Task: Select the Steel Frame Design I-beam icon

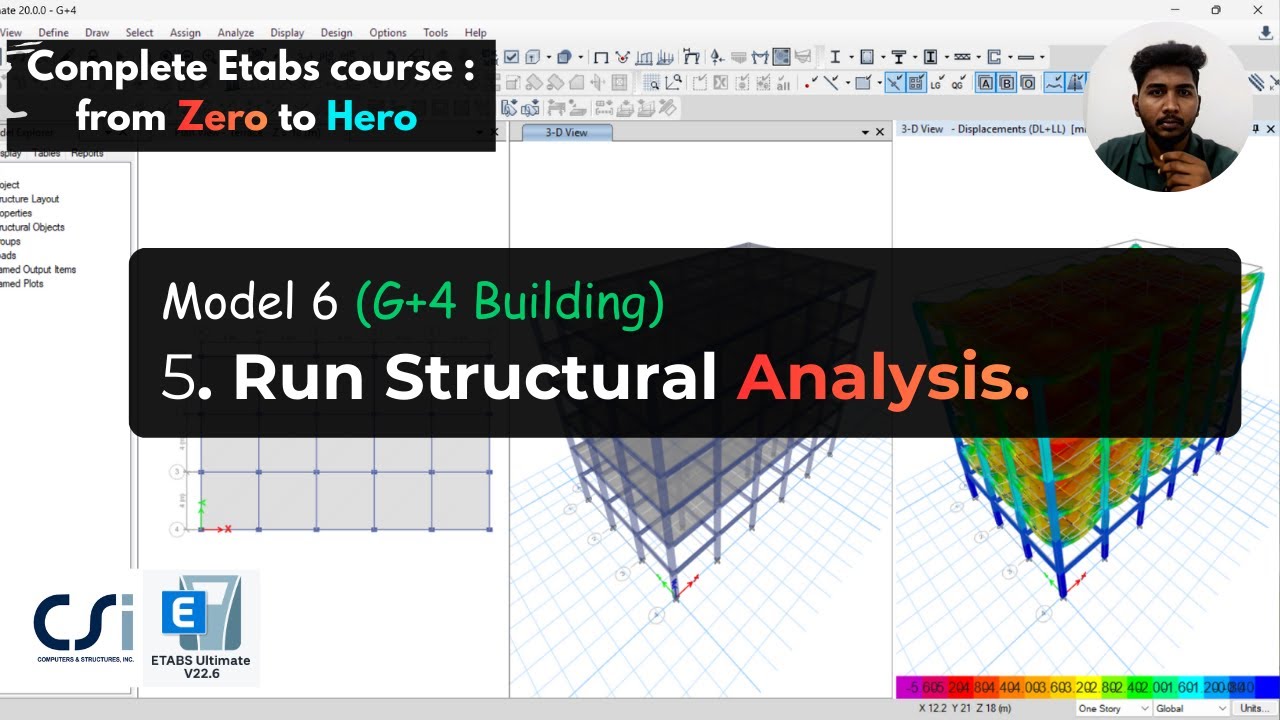Action: coord(836,57)
